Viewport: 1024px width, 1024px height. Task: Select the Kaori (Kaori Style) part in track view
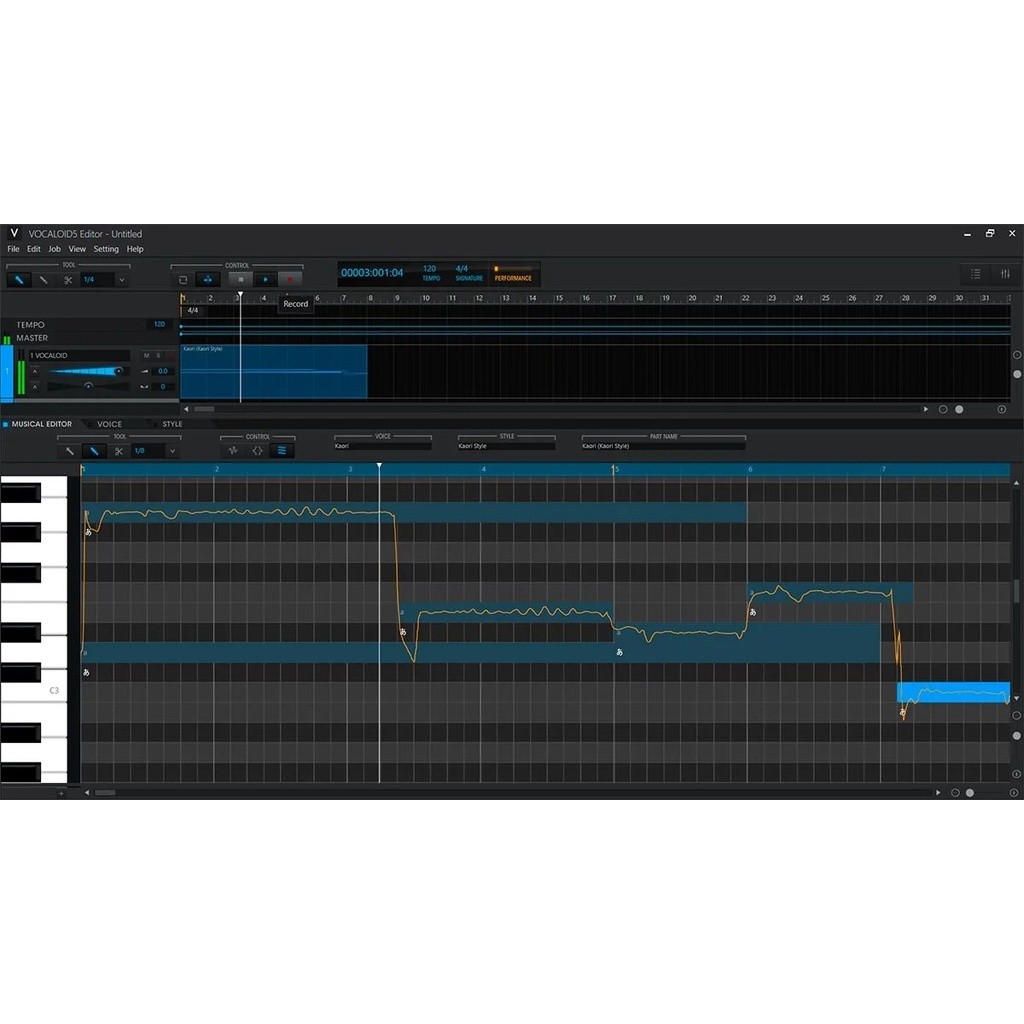point(274,372)
